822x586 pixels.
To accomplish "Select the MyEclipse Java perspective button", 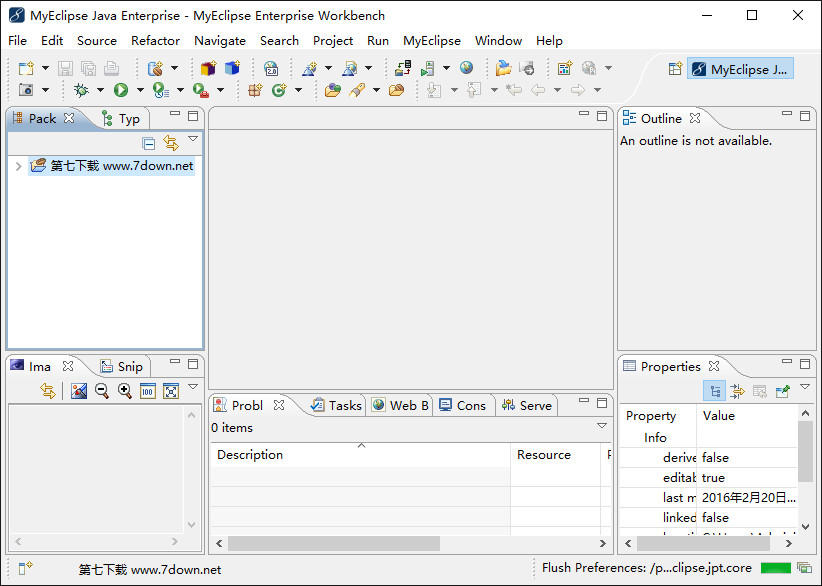I will [740, 69].
